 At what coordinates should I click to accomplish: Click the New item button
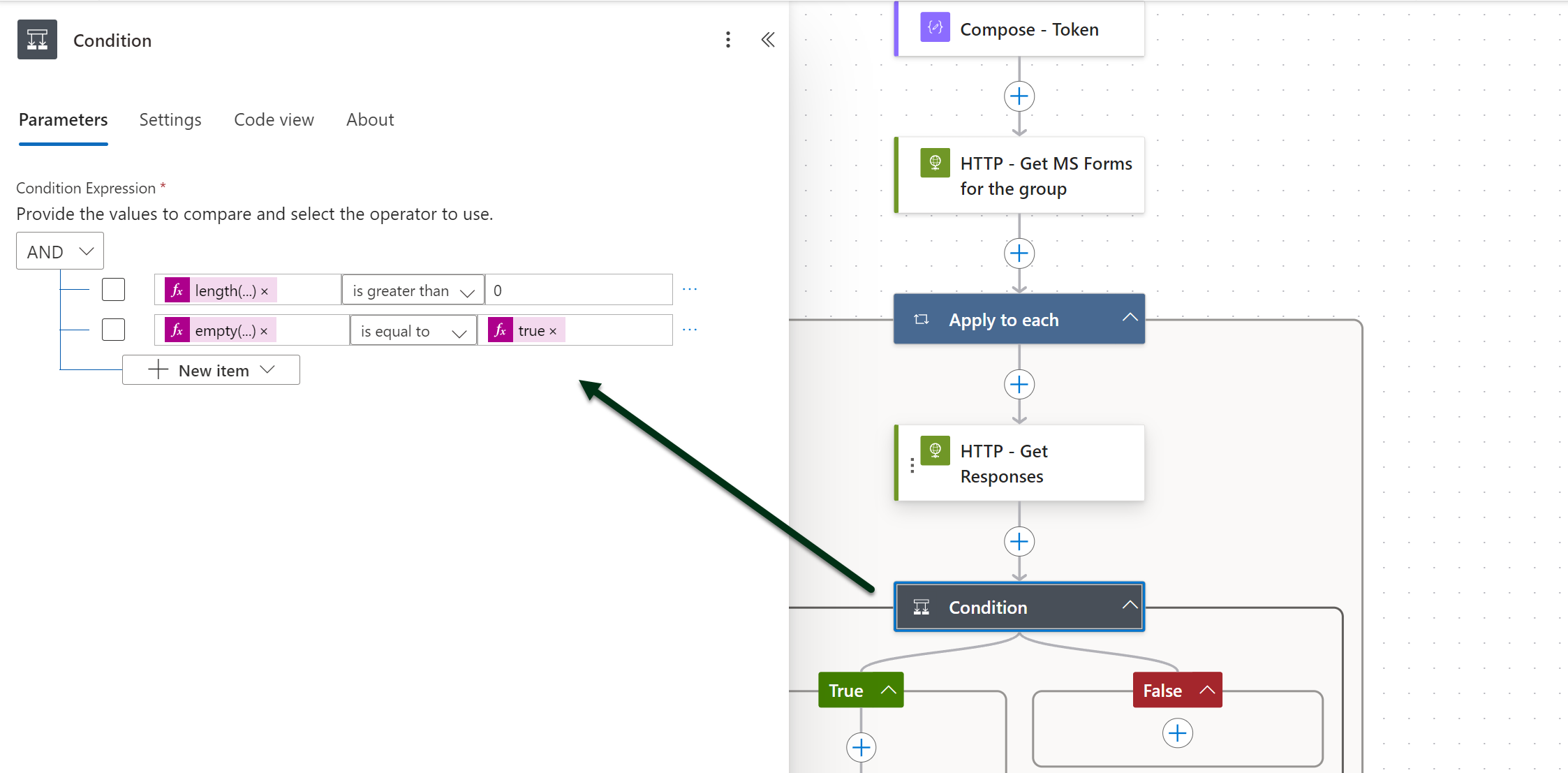coord(211,370)
